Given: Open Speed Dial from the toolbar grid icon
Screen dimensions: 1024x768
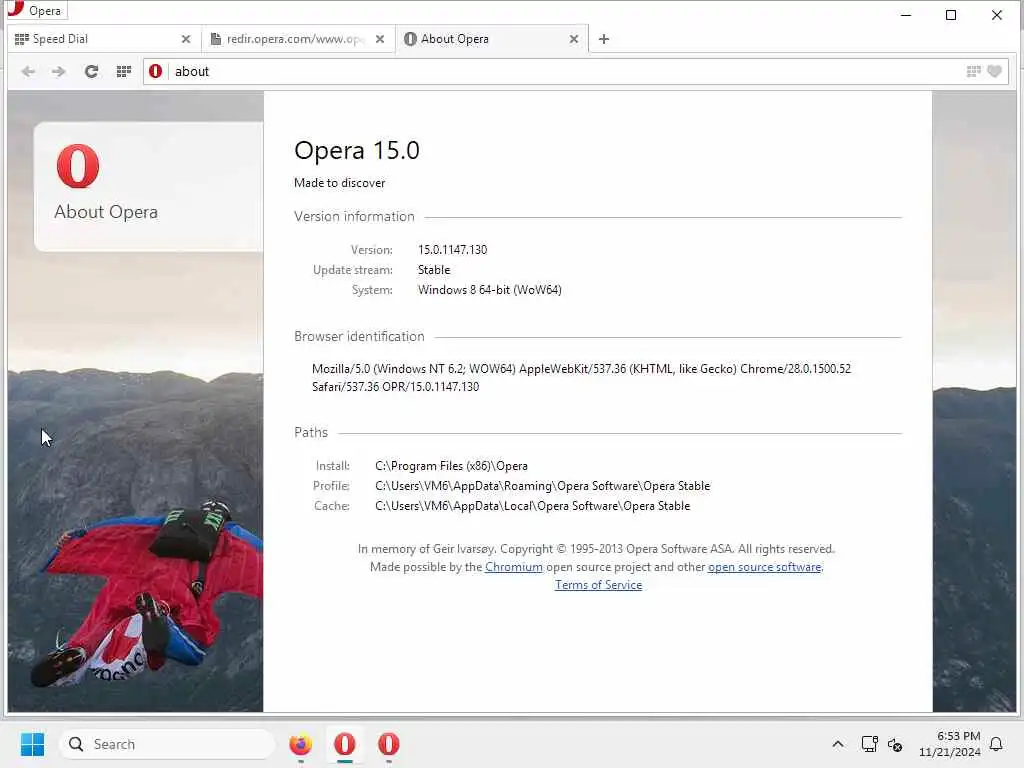Looking at the screenshot, I should [123, 72].
